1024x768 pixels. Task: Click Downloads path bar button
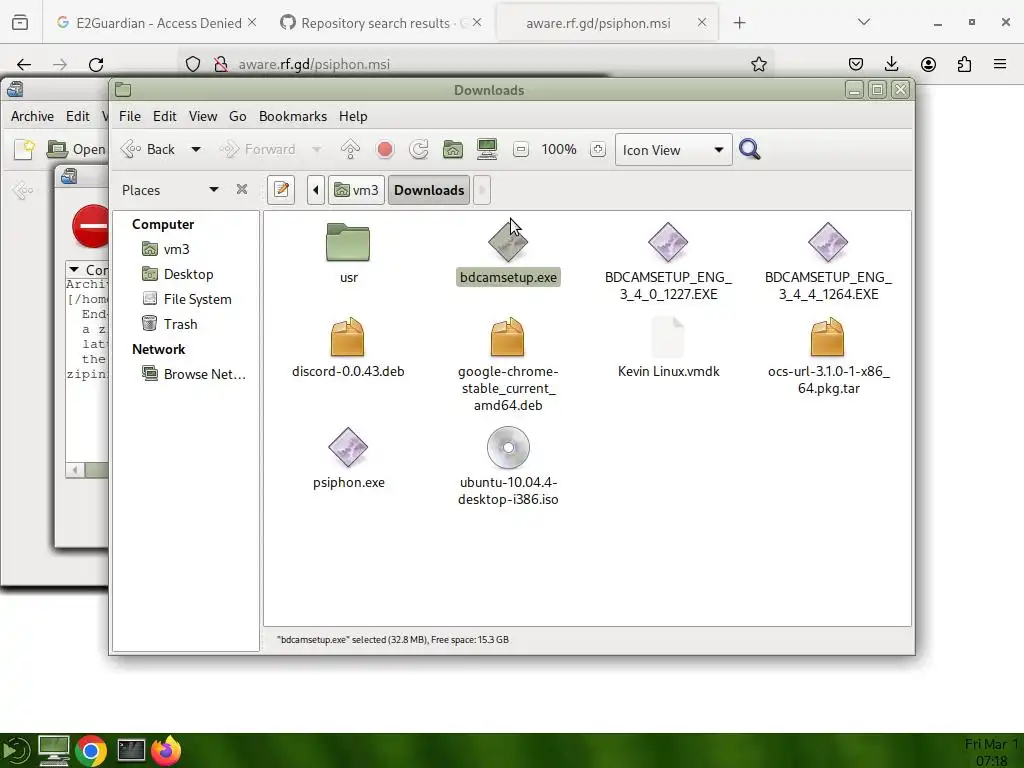[428, 190]
